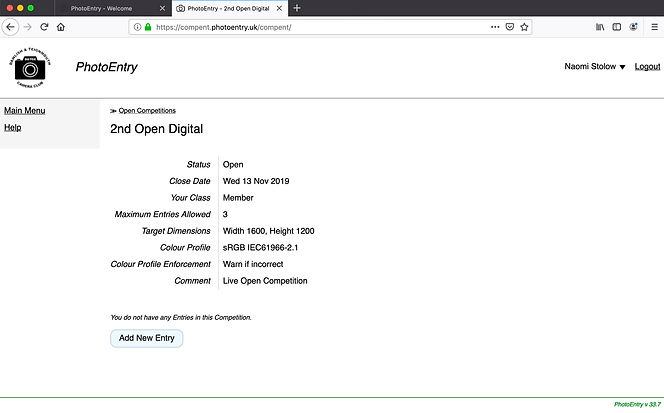
Task: Save page to Pocket icon
Action: coord(510,27)
